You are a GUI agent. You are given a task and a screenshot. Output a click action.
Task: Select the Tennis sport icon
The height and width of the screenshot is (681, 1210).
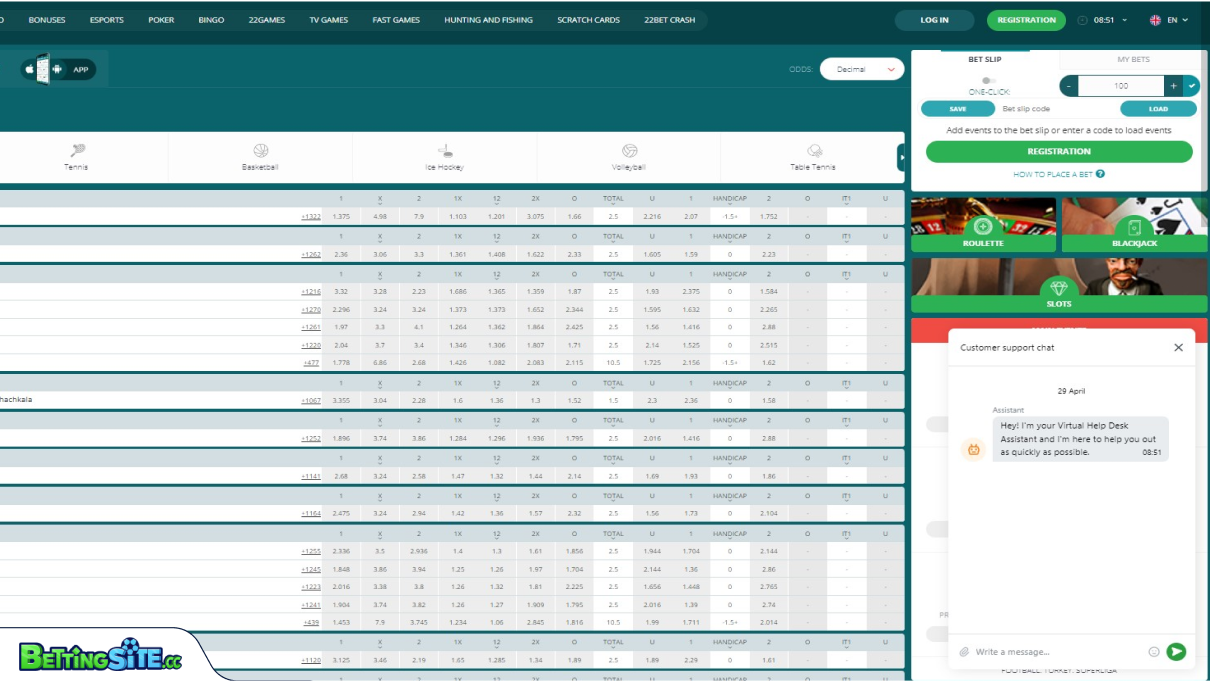(76, 152)
